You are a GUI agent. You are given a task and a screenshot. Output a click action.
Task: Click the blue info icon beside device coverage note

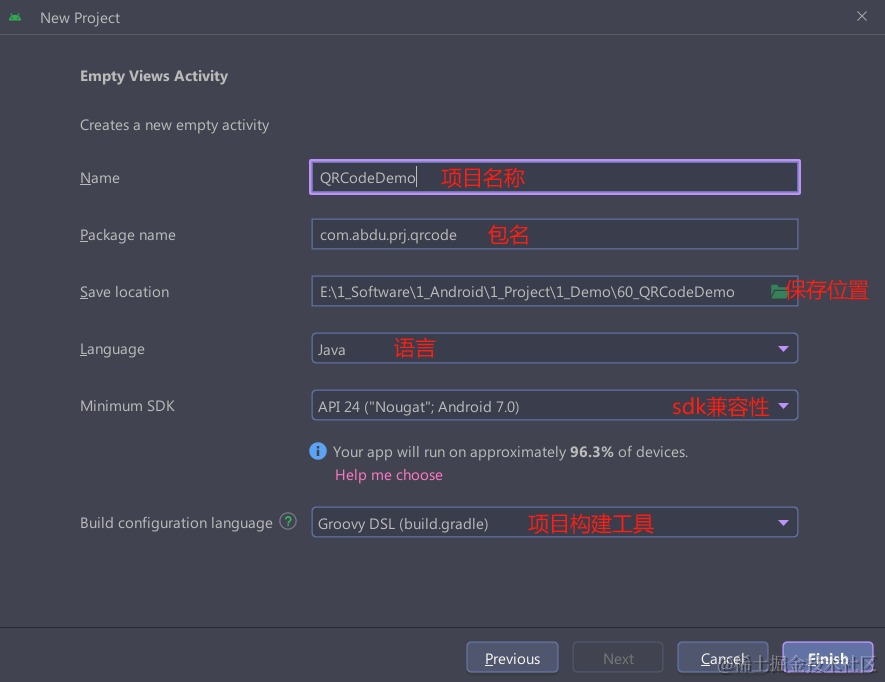pos(318,451)
